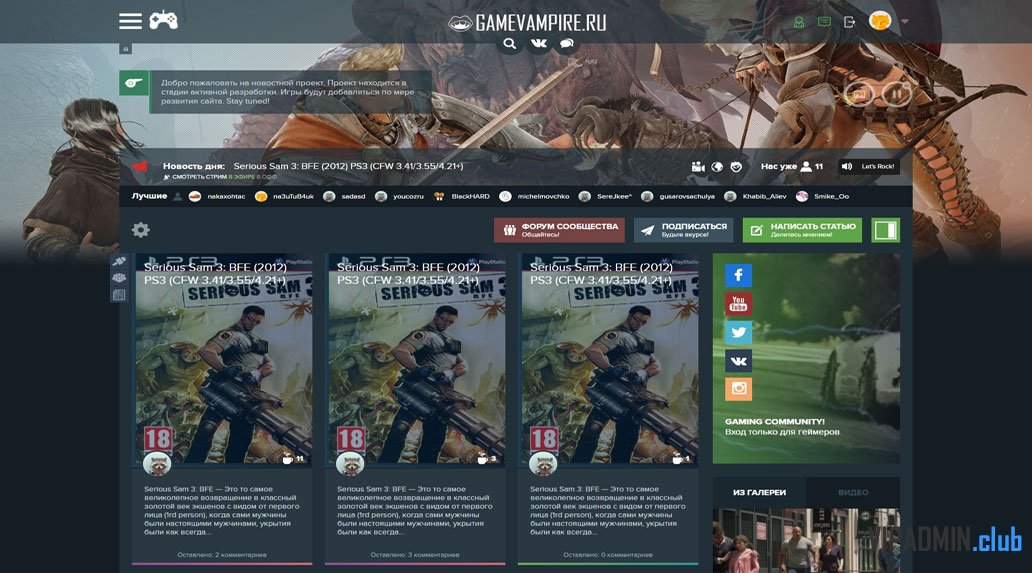Click the video camera icon in news bar
This screenshot has width=1032, height=573.
coord(698,166)
